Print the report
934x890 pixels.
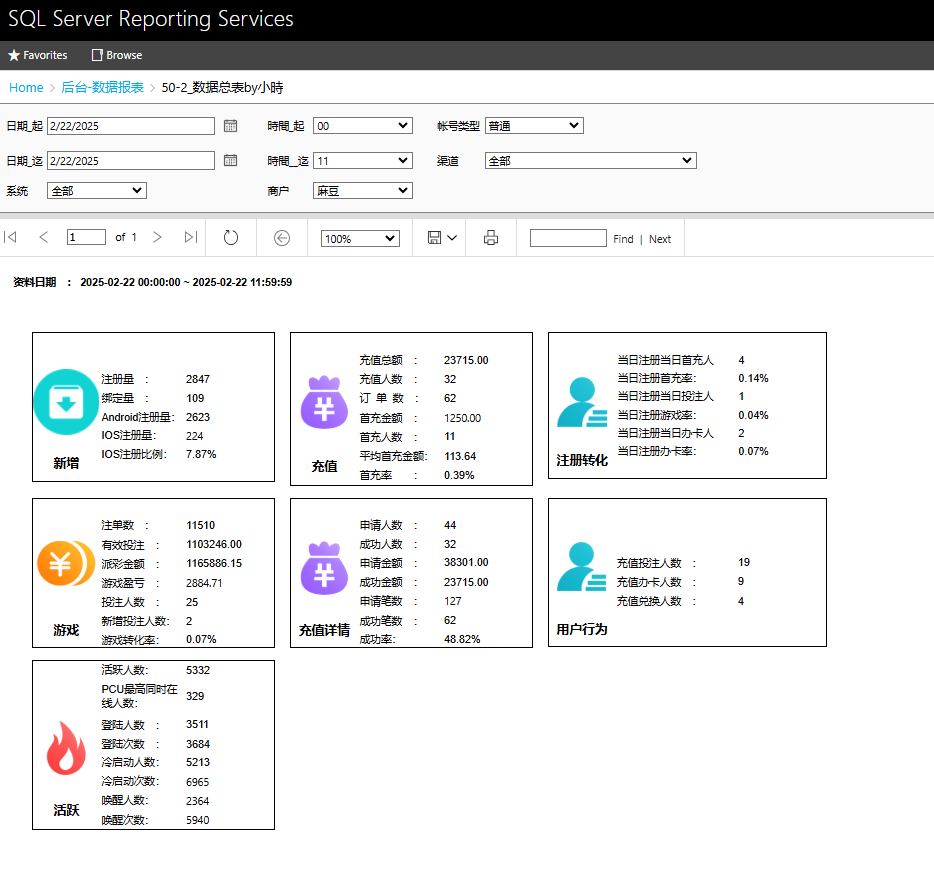click(491, 238)
